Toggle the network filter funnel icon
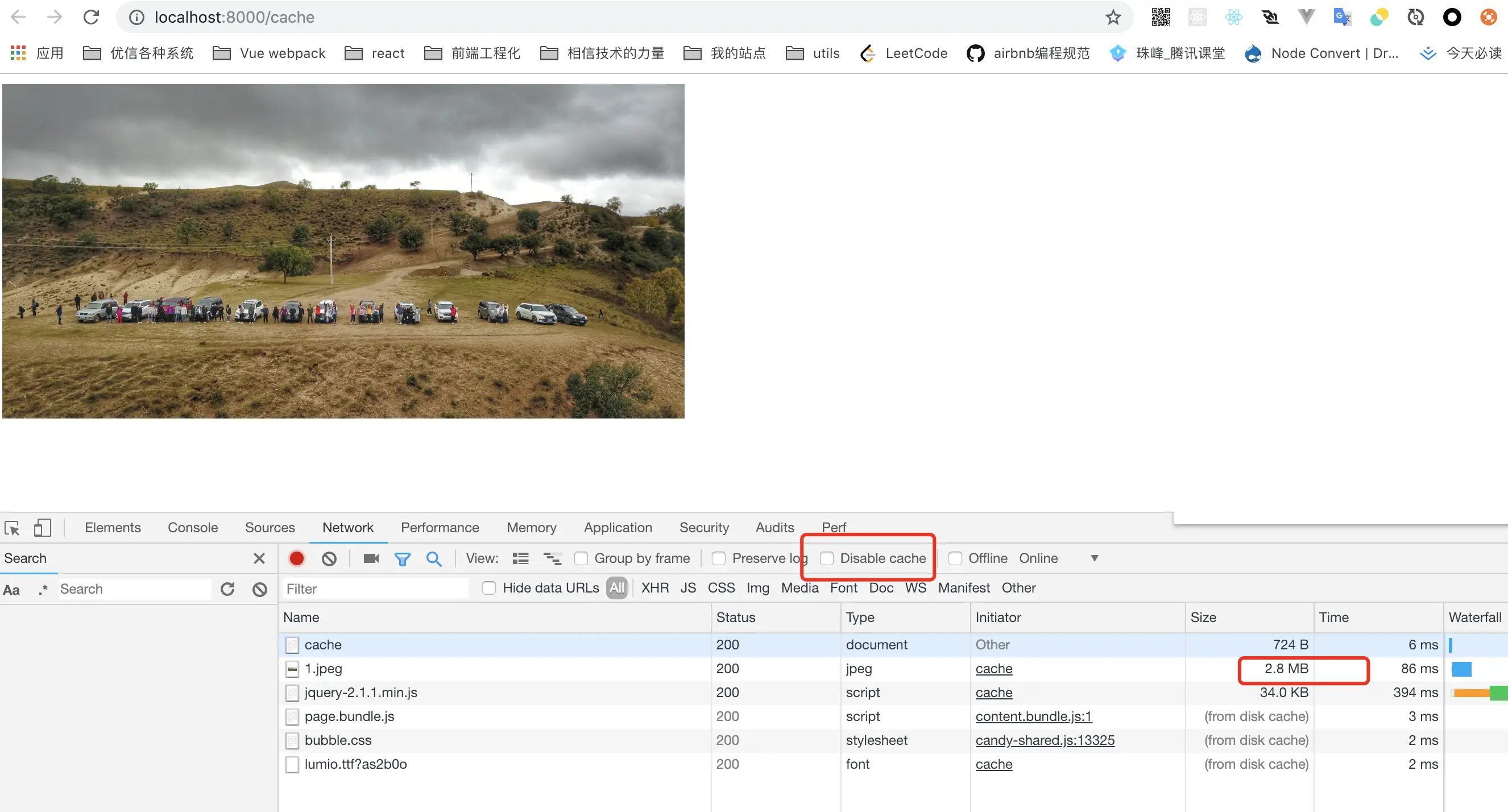Screen dimensions: 1508x812 (402, 559)
